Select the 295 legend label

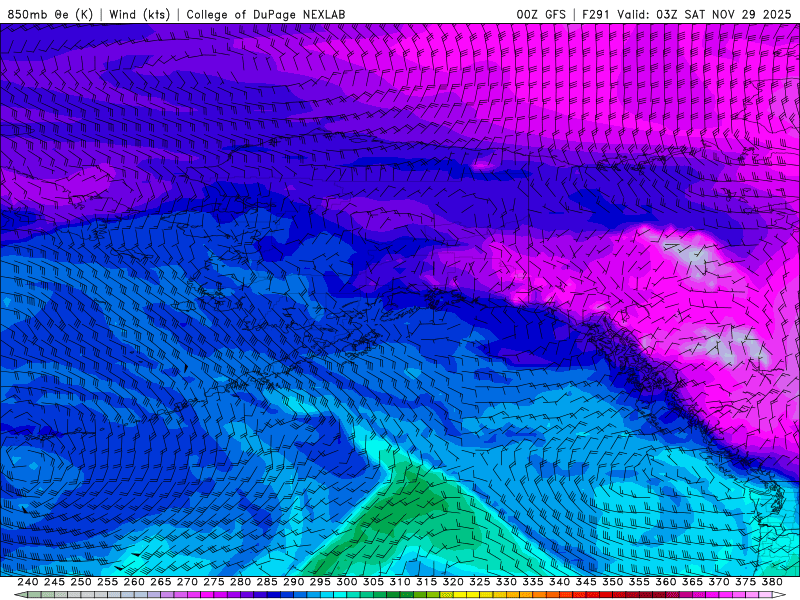tap(320, 582)
